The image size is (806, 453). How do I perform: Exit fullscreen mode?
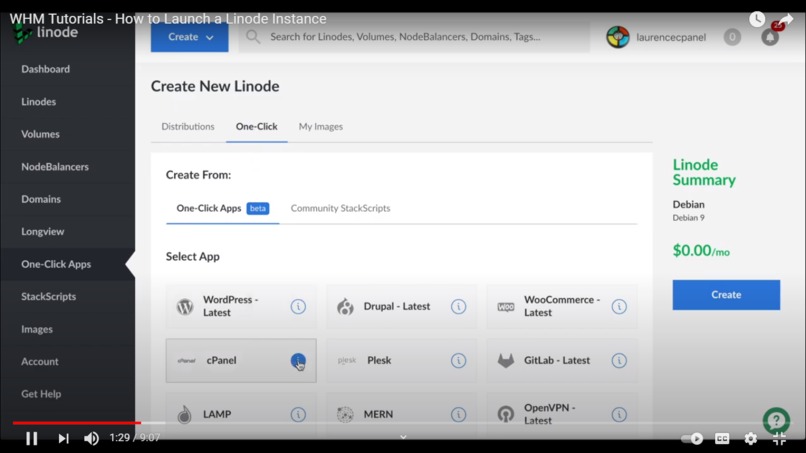coord(779,439)
